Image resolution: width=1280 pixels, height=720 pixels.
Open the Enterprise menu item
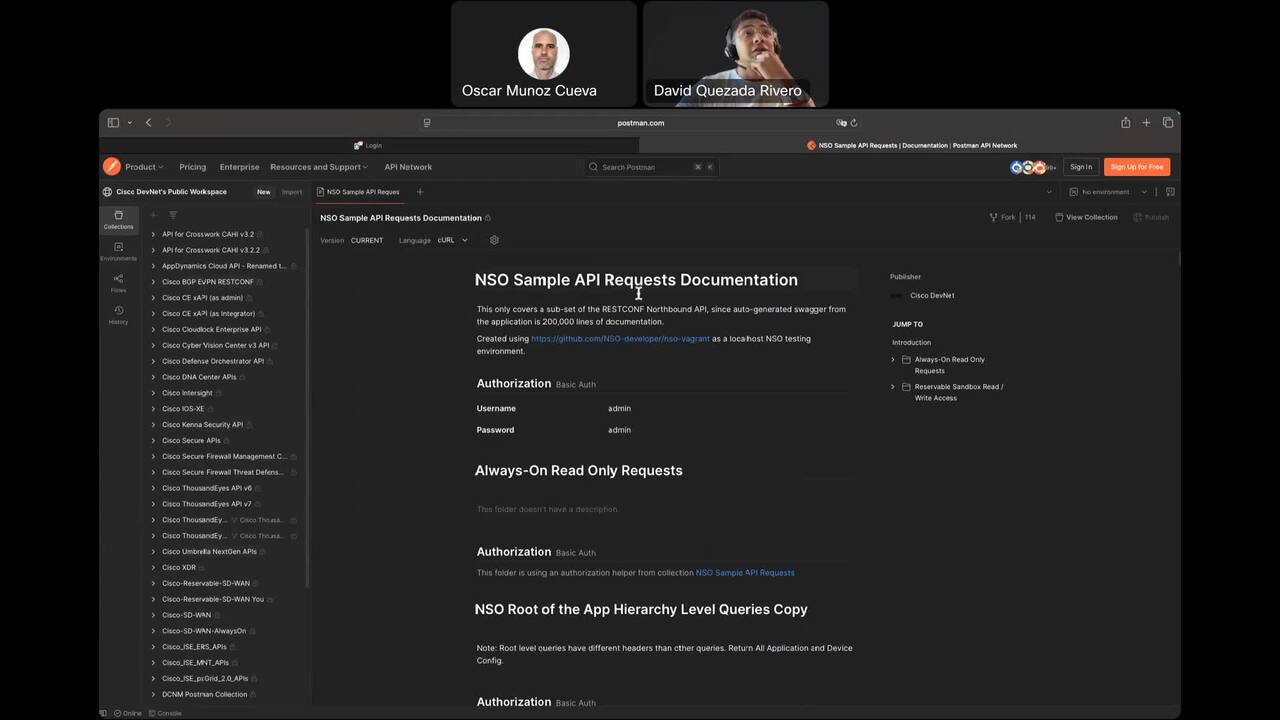[x=239, y=167]
